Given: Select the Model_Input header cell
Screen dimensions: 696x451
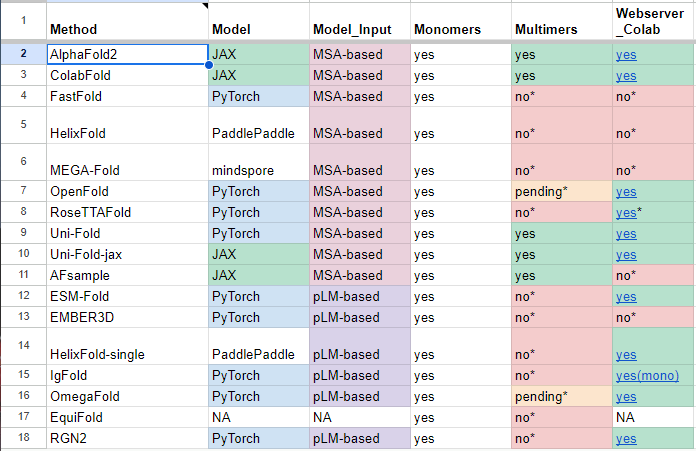Looking at the screenshot, I should click(x=360, y=21).
